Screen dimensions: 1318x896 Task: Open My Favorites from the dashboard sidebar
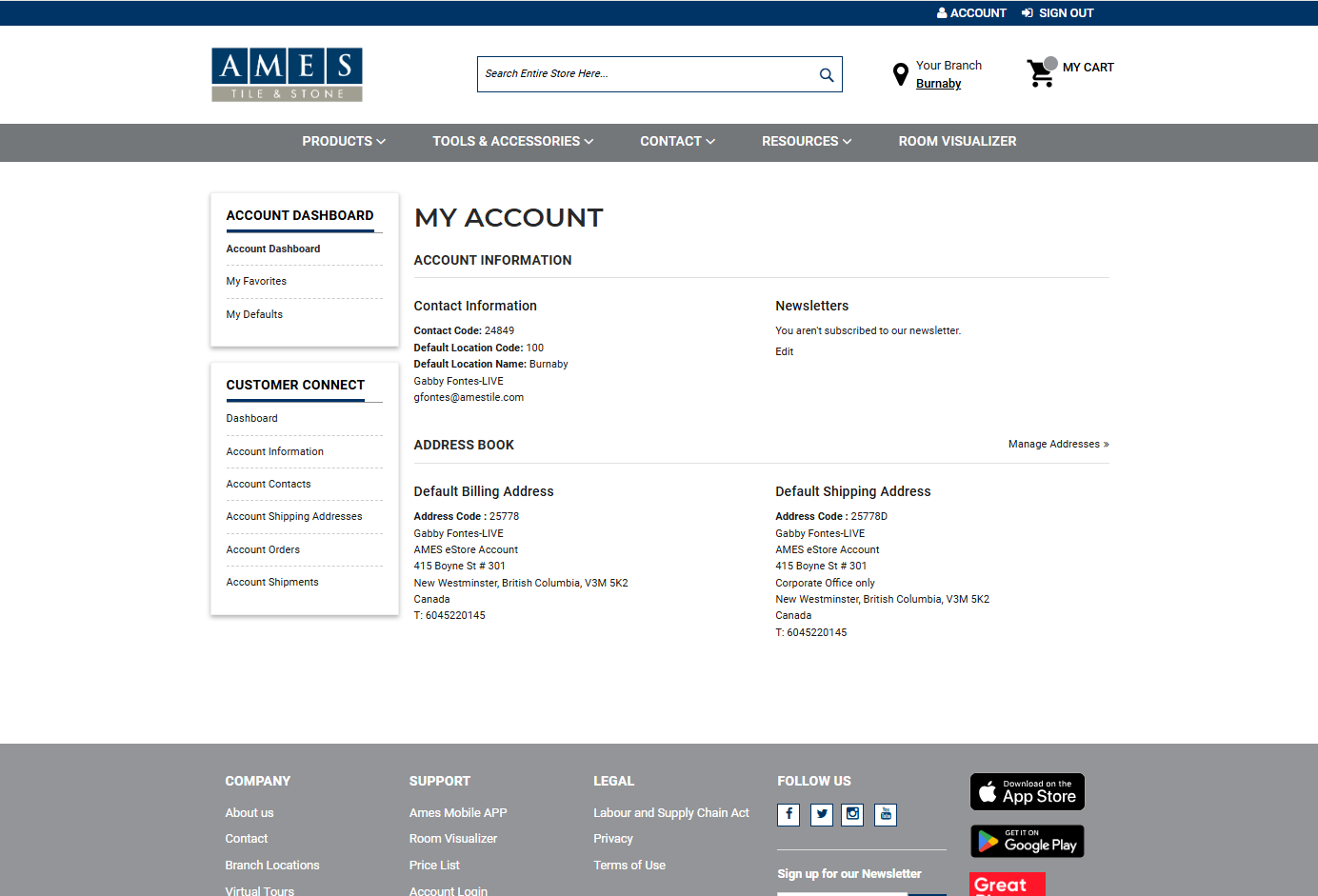(256, 281)
